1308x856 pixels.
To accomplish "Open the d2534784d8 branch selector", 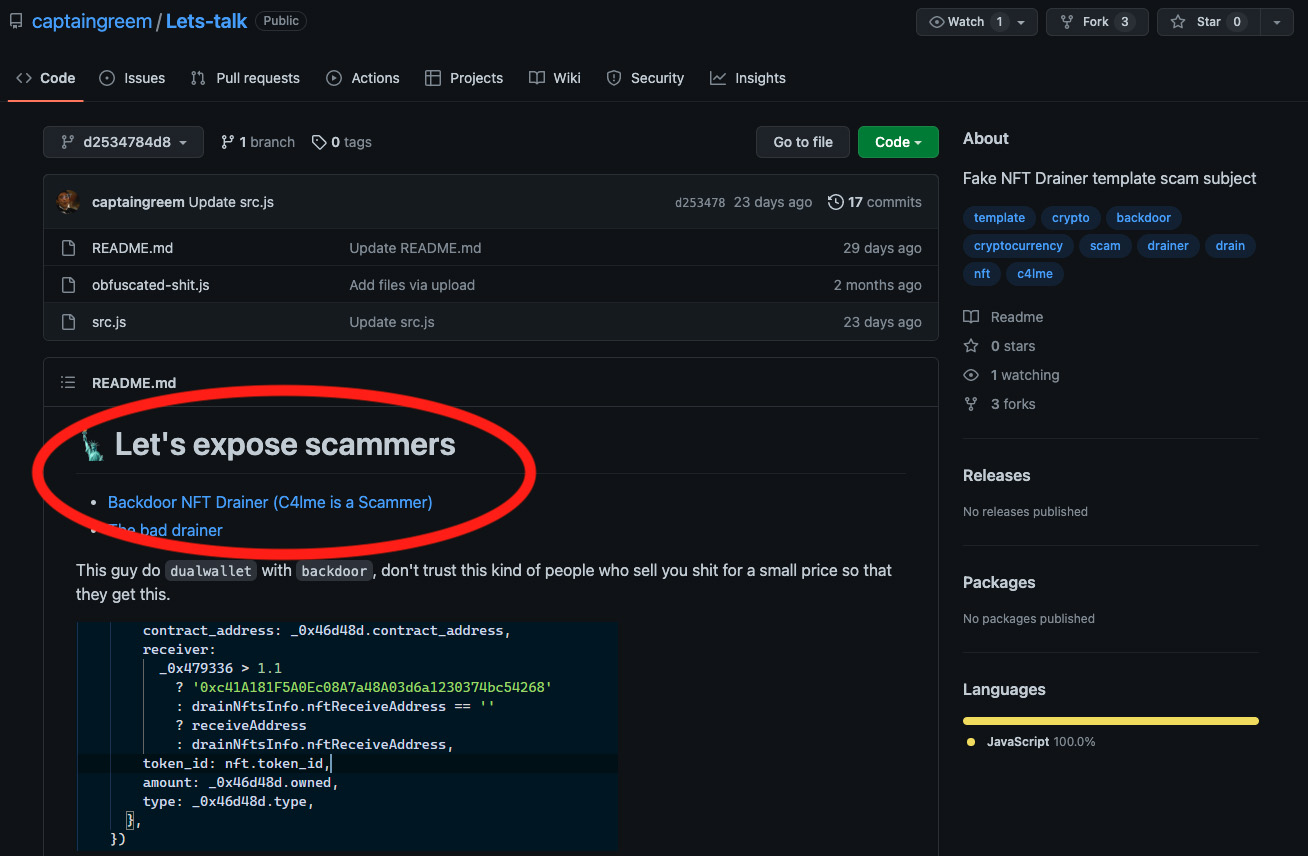I will point(123,142).
